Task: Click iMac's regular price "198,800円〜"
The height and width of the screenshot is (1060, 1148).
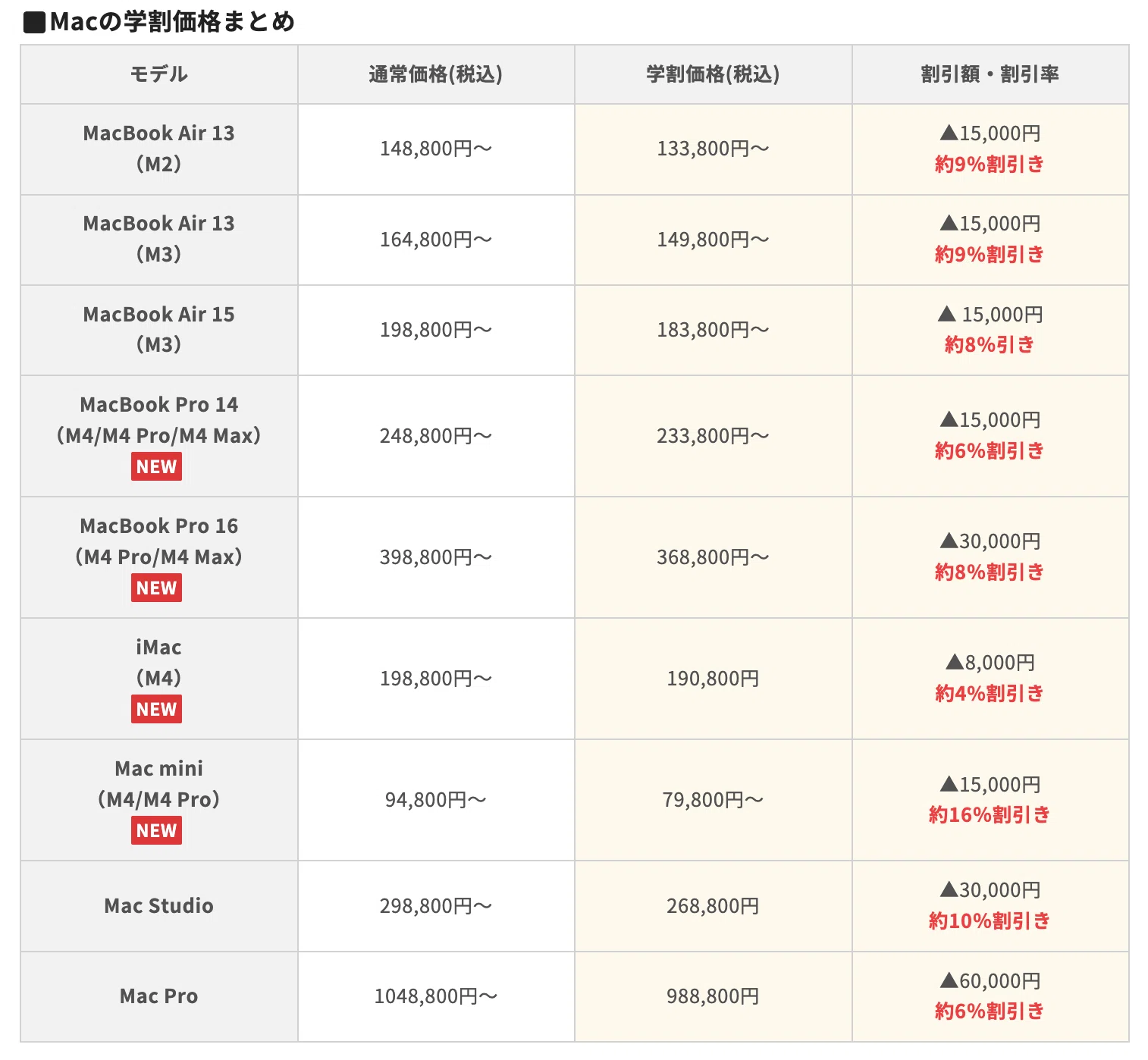Action: tap(436, 679)
